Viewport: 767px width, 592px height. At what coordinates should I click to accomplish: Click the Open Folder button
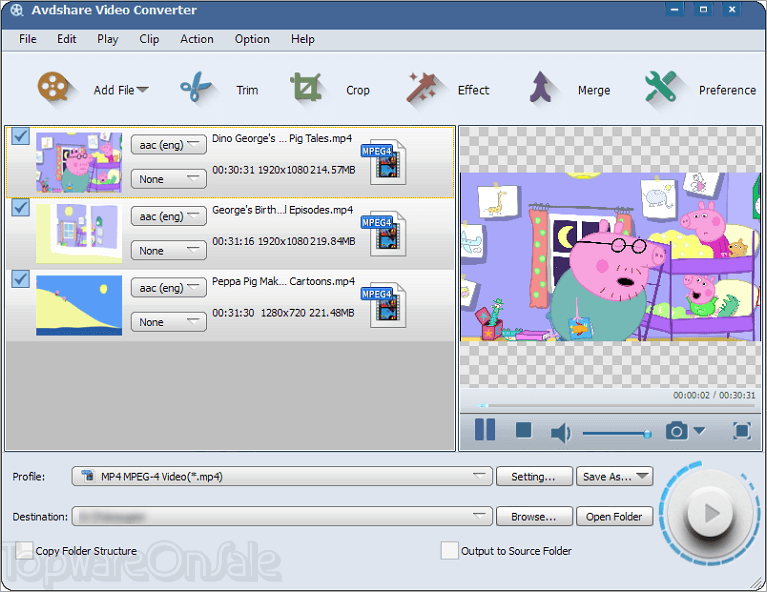tap(614, 516)
